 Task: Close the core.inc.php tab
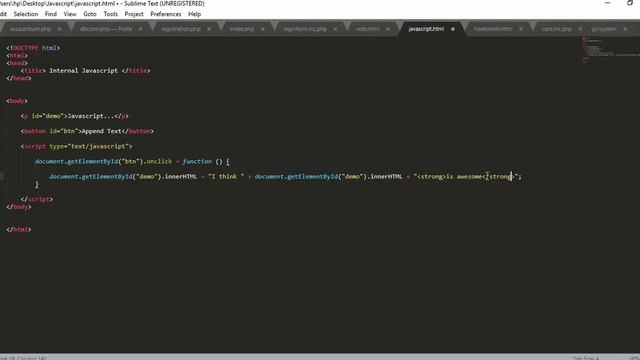[x=580, y=29]
